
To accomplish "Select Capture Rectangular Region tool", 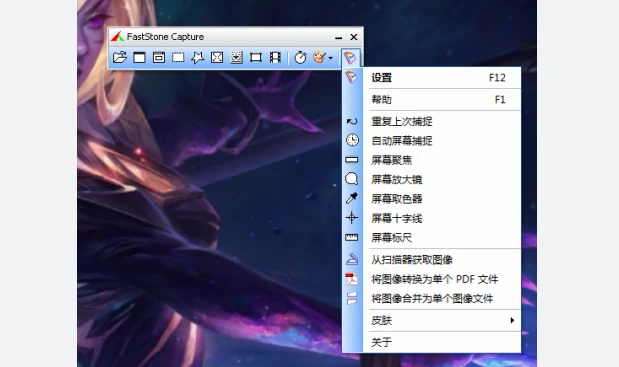I will 178,58.
